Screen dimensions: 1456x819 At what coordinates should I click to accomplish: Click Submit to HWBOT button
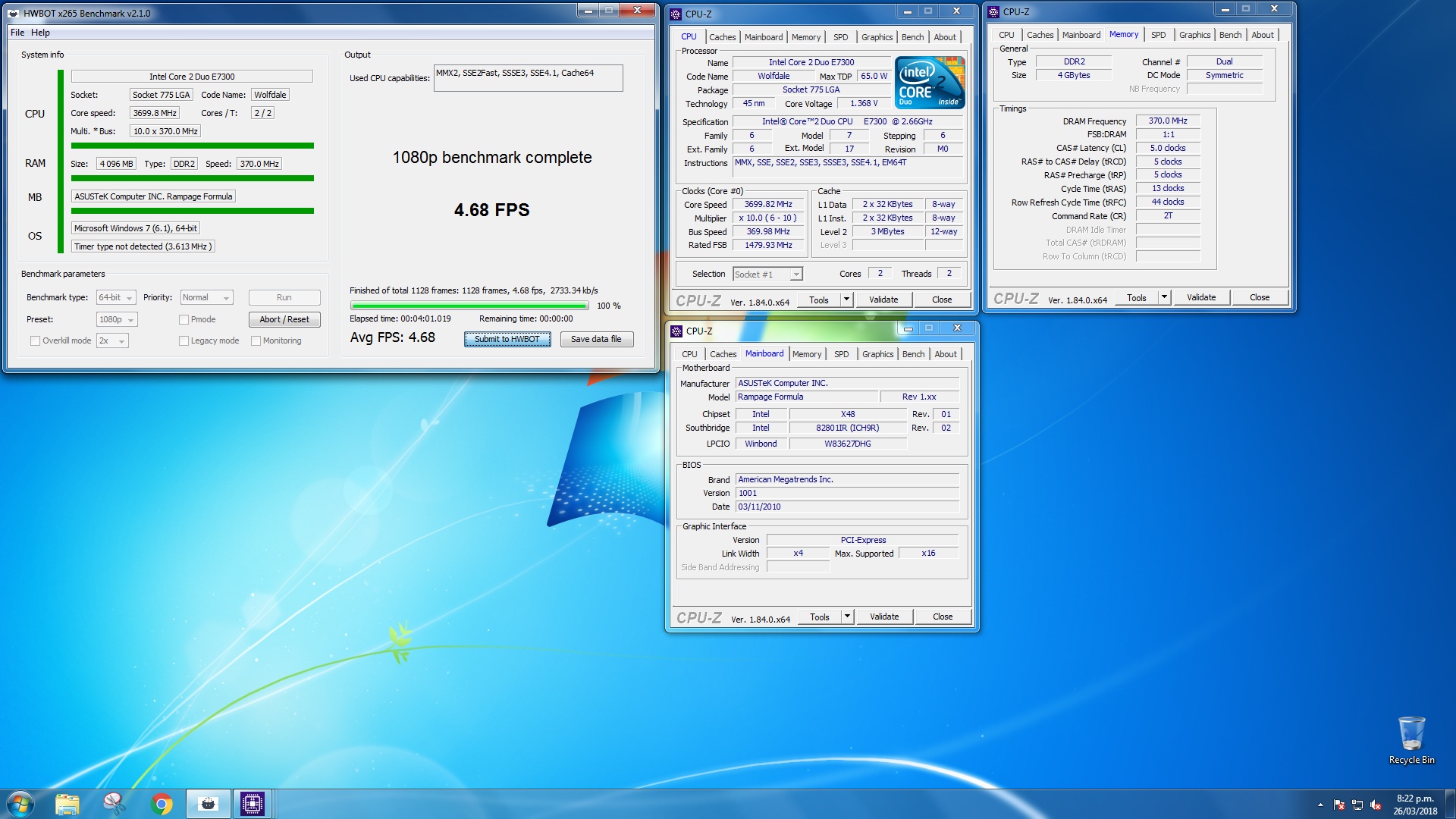point(507,340)
